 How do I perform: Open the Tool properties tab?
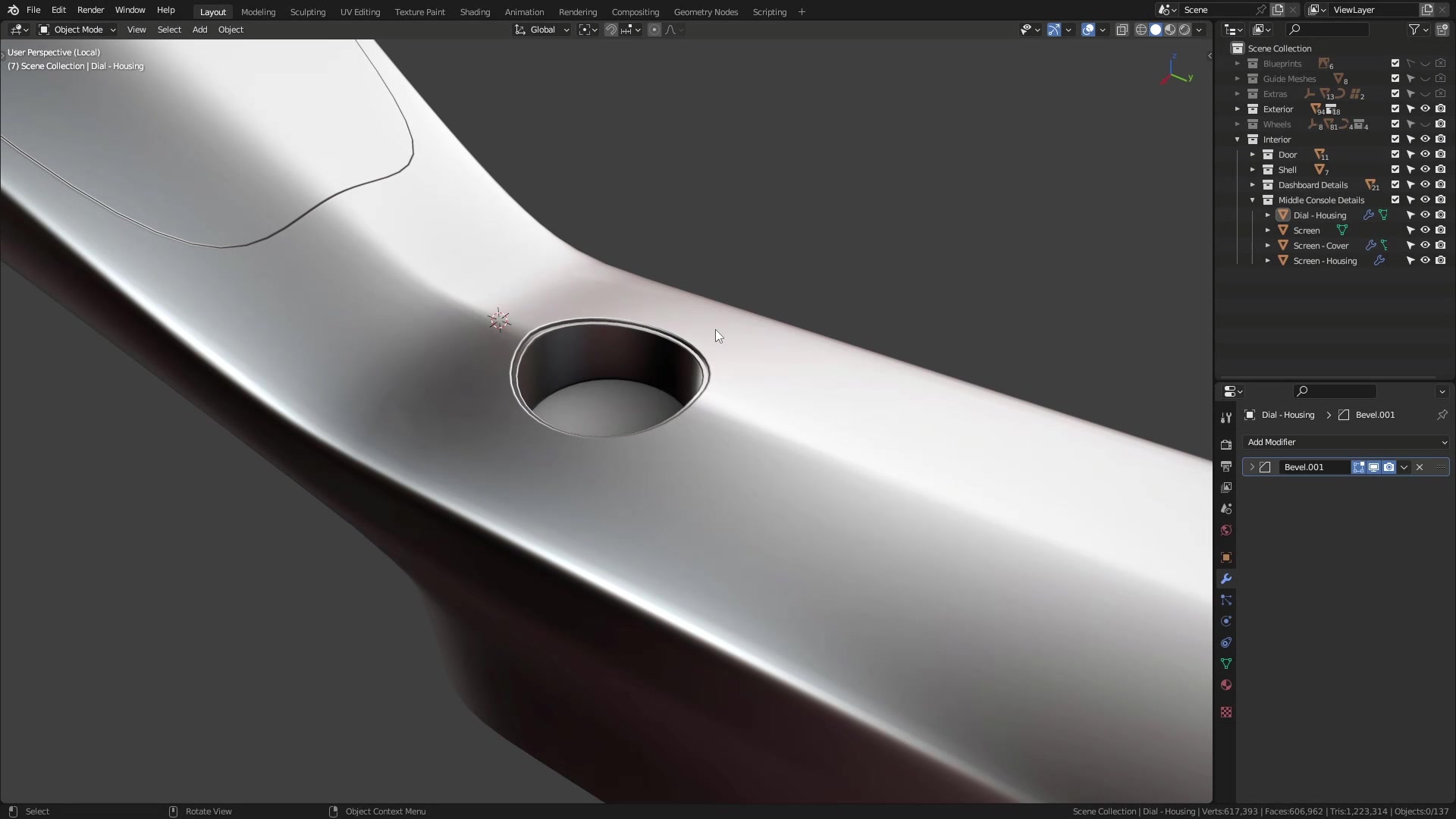1226,418
